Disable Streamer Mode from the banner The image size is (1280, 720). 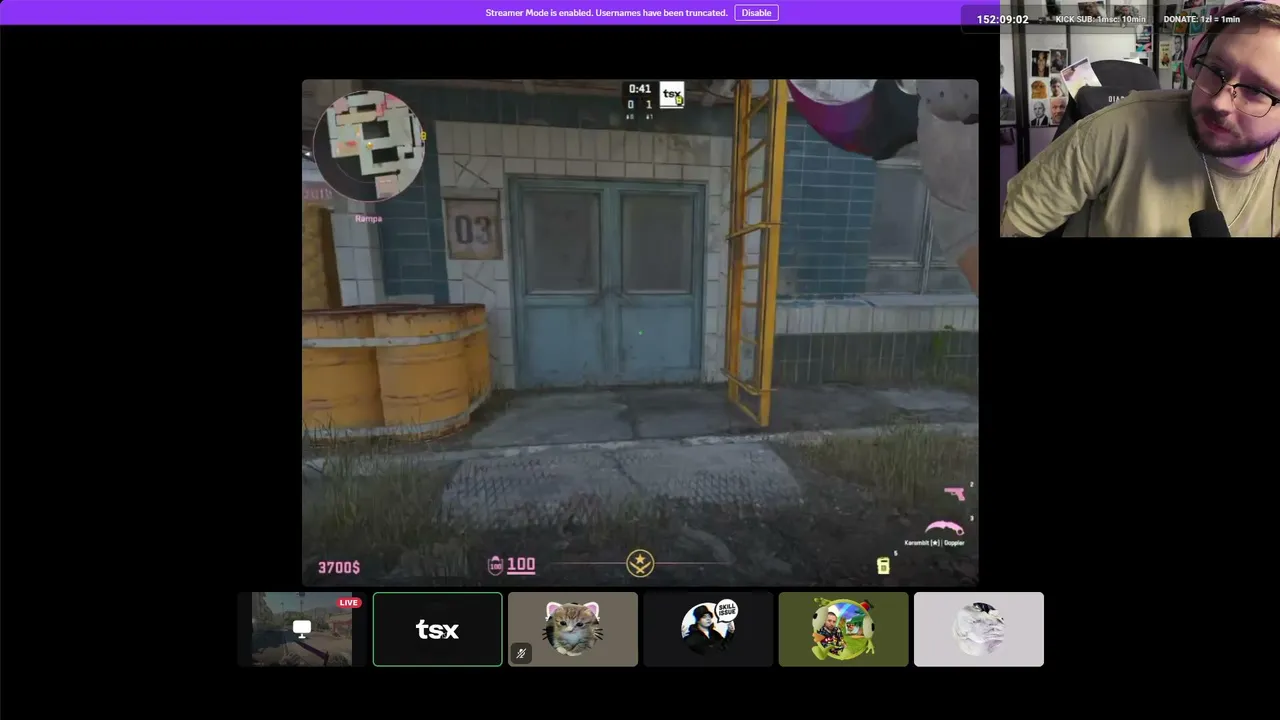[x=756, y=13]
